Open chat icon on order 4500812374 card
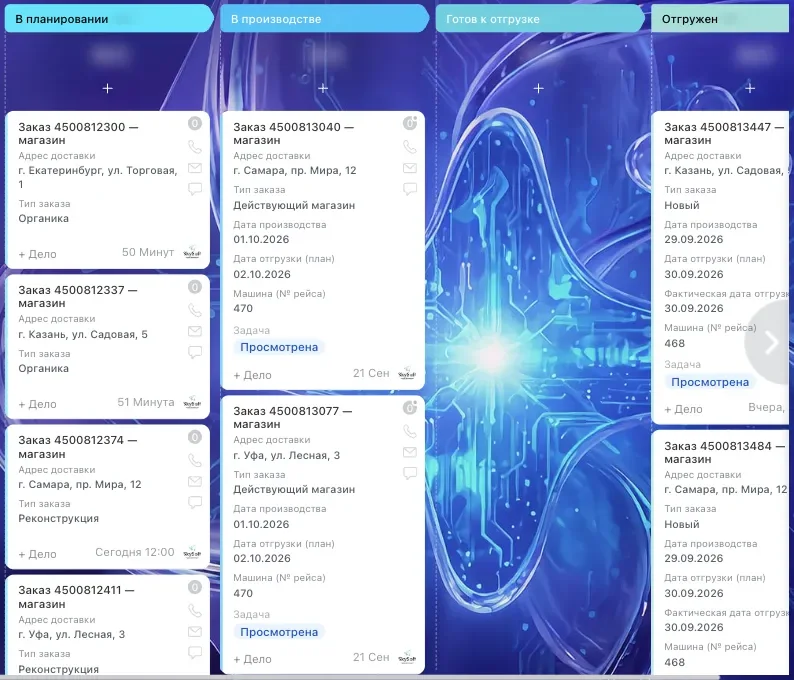The image size is (794, 680). pos(195,502)
